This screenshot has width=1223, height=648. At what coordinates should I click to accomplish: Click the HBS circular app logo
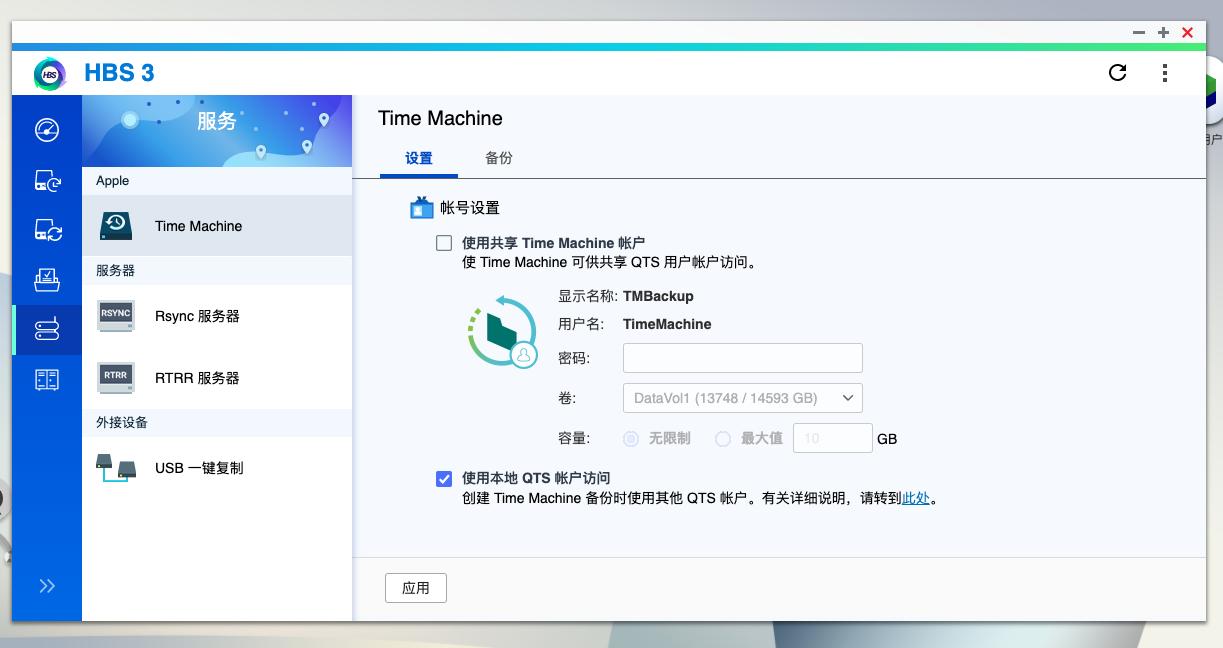pos(48,73)
